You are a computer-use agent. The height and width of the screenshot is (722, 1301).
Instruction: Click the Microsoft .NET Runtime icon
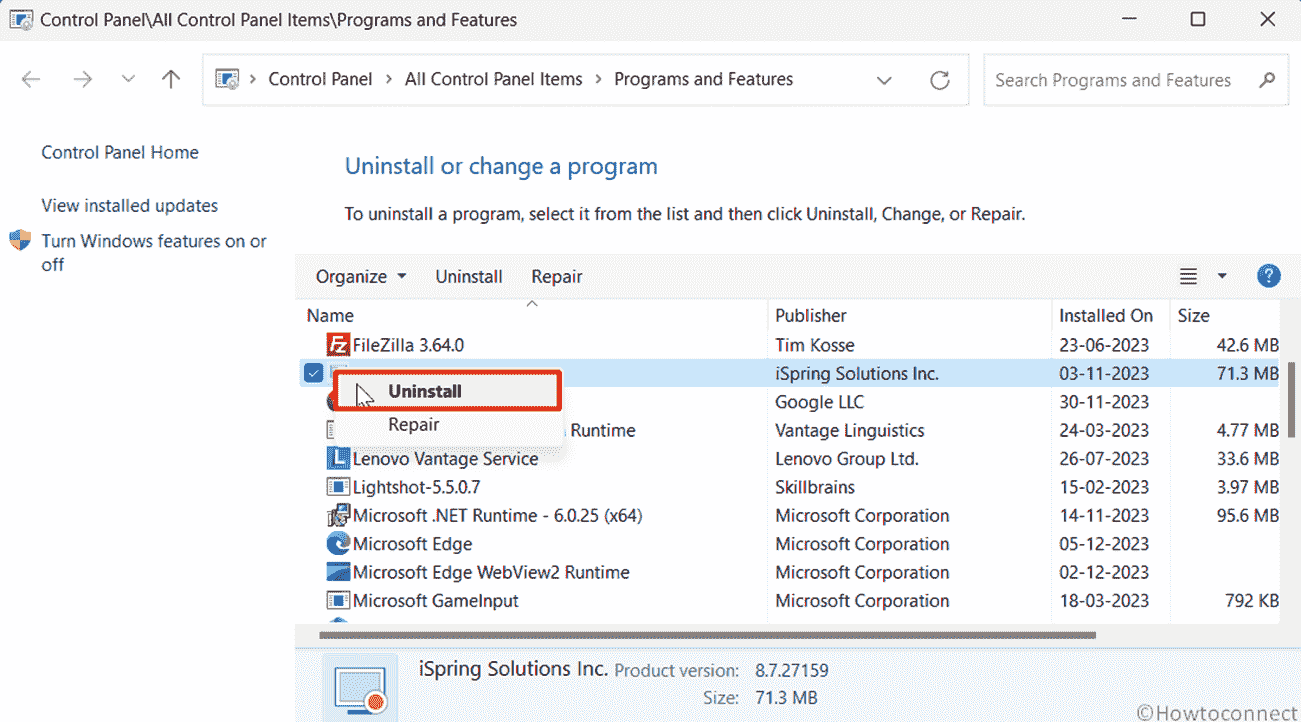pyautogui.click(x=338, y=516)
